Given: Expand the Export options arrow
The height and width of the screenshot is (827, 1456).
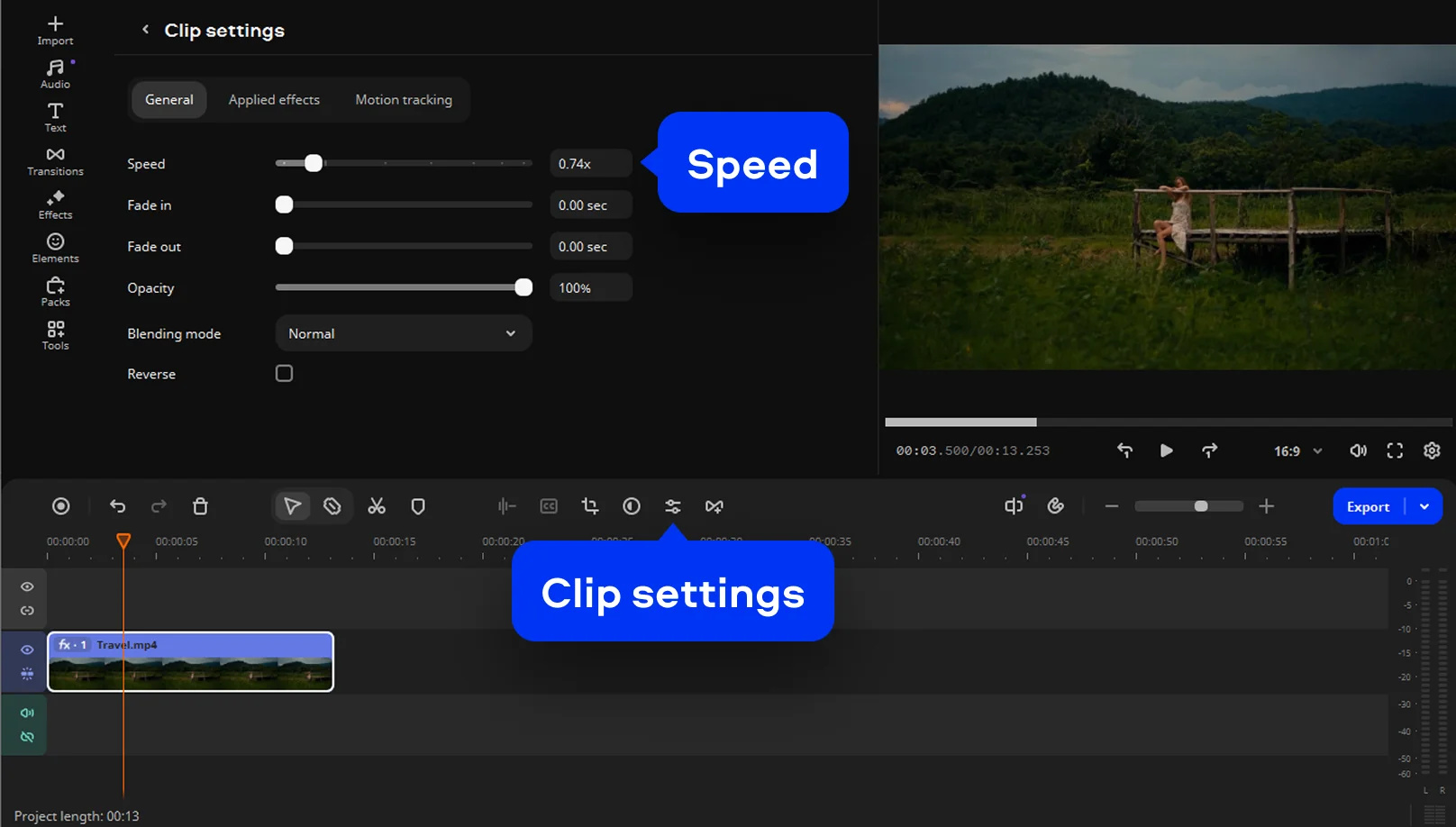Looking at the screenshot, I should pos(1424,506).
